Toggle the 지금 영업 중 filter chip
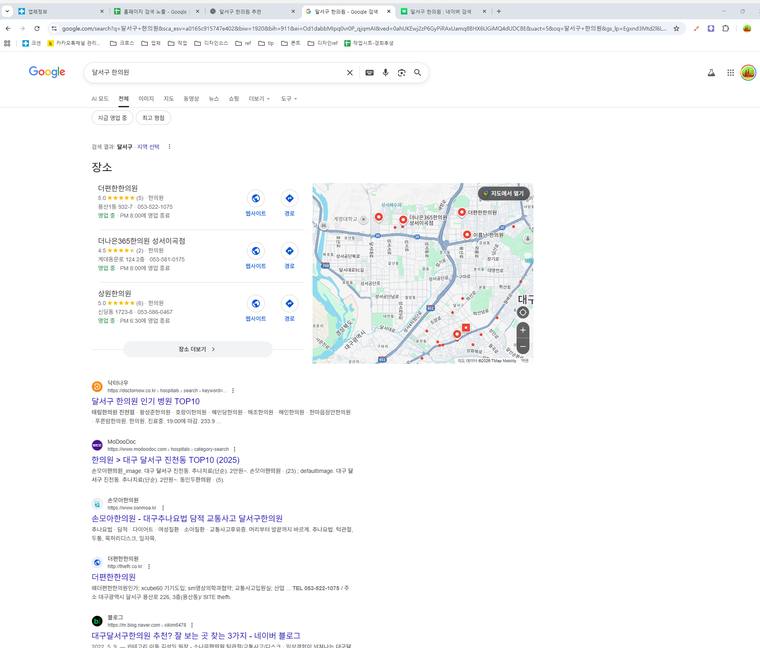This screenshot has height=648, width=760. [x=112, y=118]
